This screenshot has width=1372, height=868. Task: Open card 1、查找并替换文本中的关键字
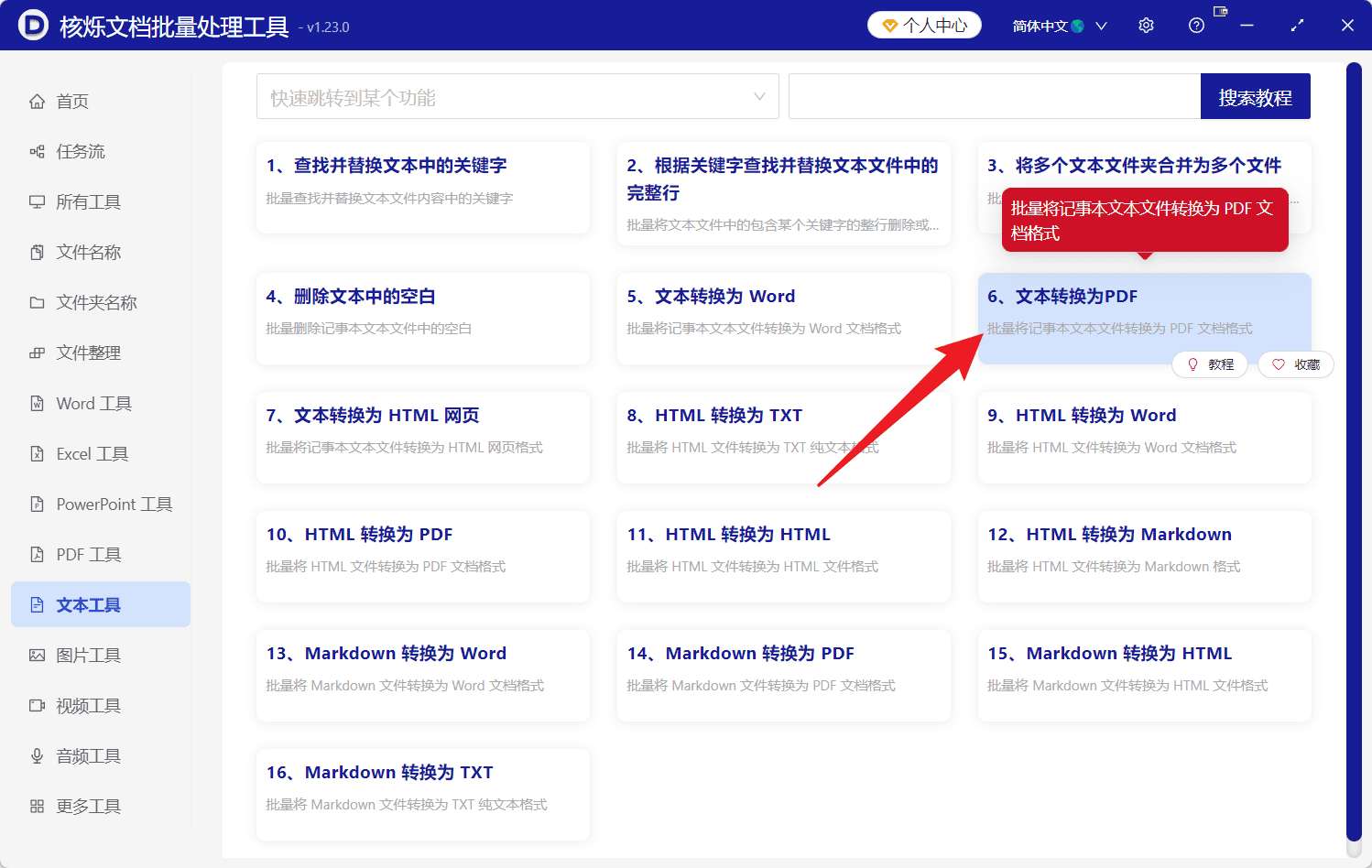coord(423,188)
